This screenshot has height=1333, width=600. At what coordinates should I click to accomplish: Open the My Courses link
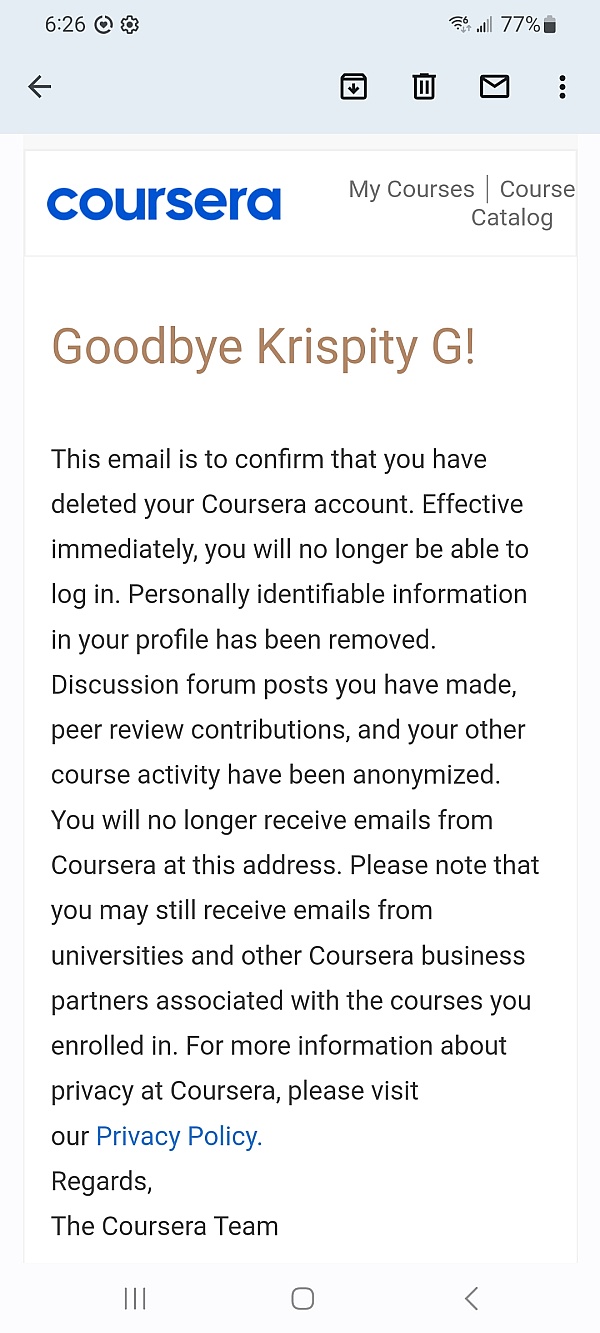click(411, 189)
